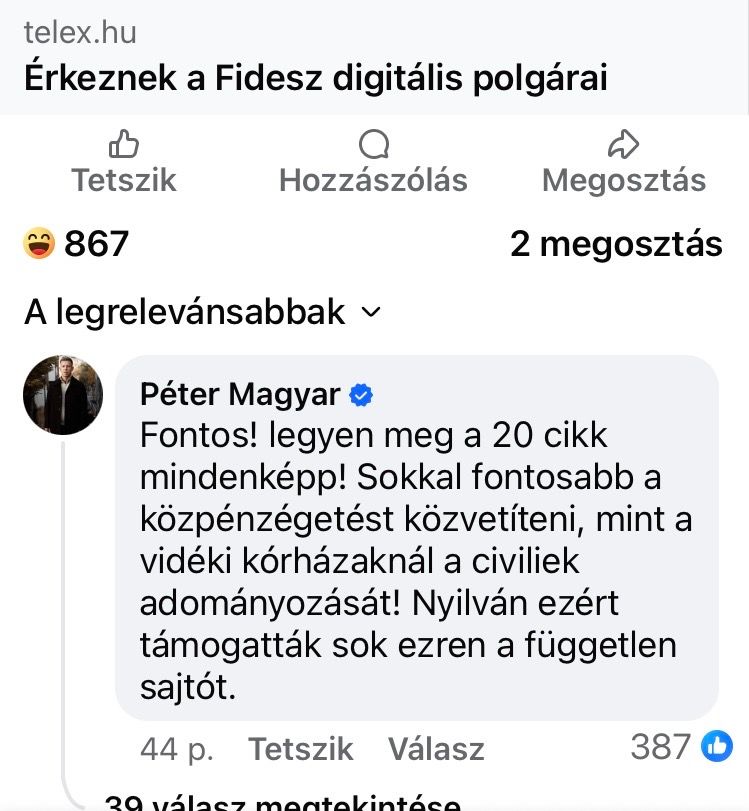Click the blue like icon next to 387
This screenshot has width=749, height=811.
718,748
